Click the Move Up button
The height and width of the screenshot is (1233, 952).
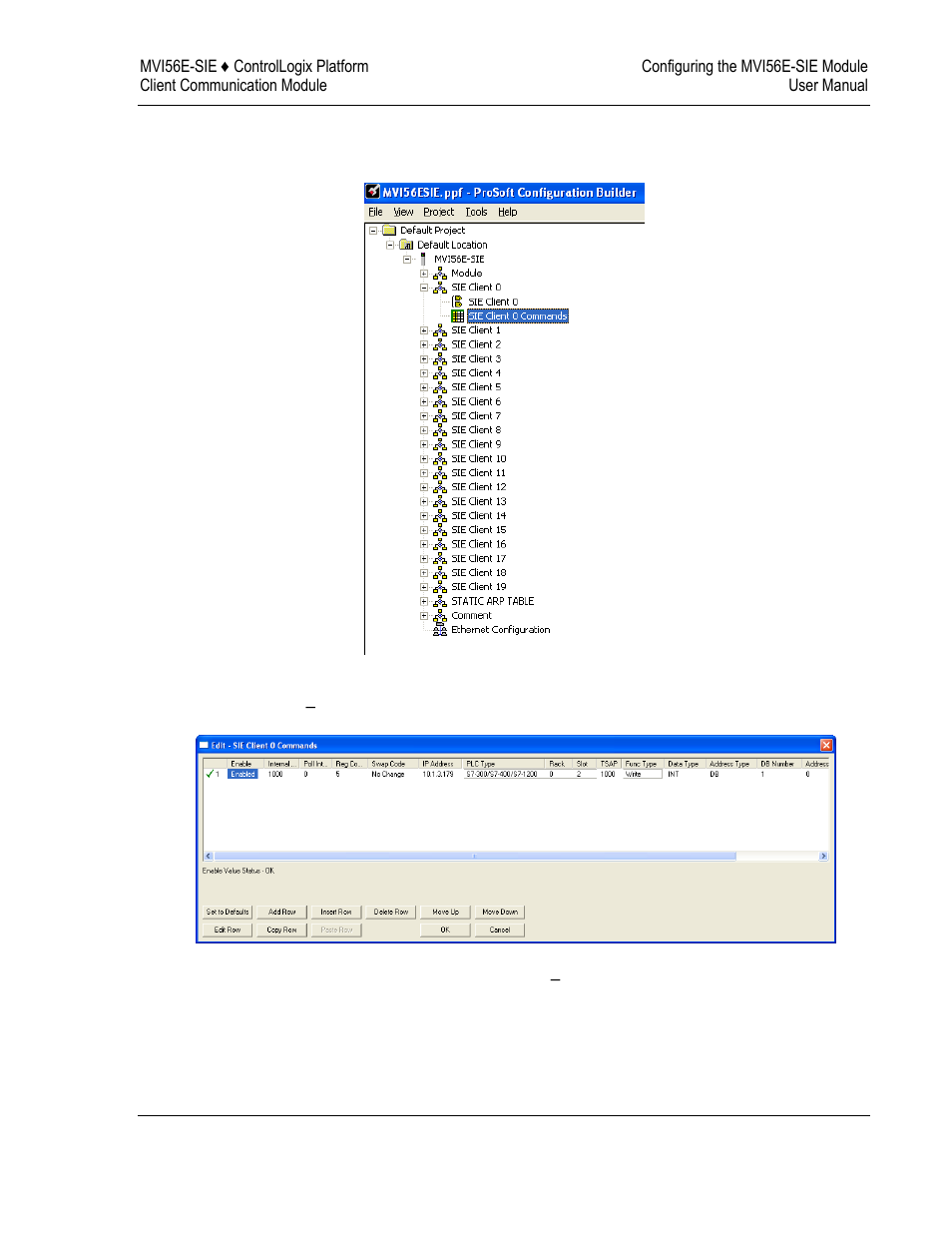click(446, 913)
